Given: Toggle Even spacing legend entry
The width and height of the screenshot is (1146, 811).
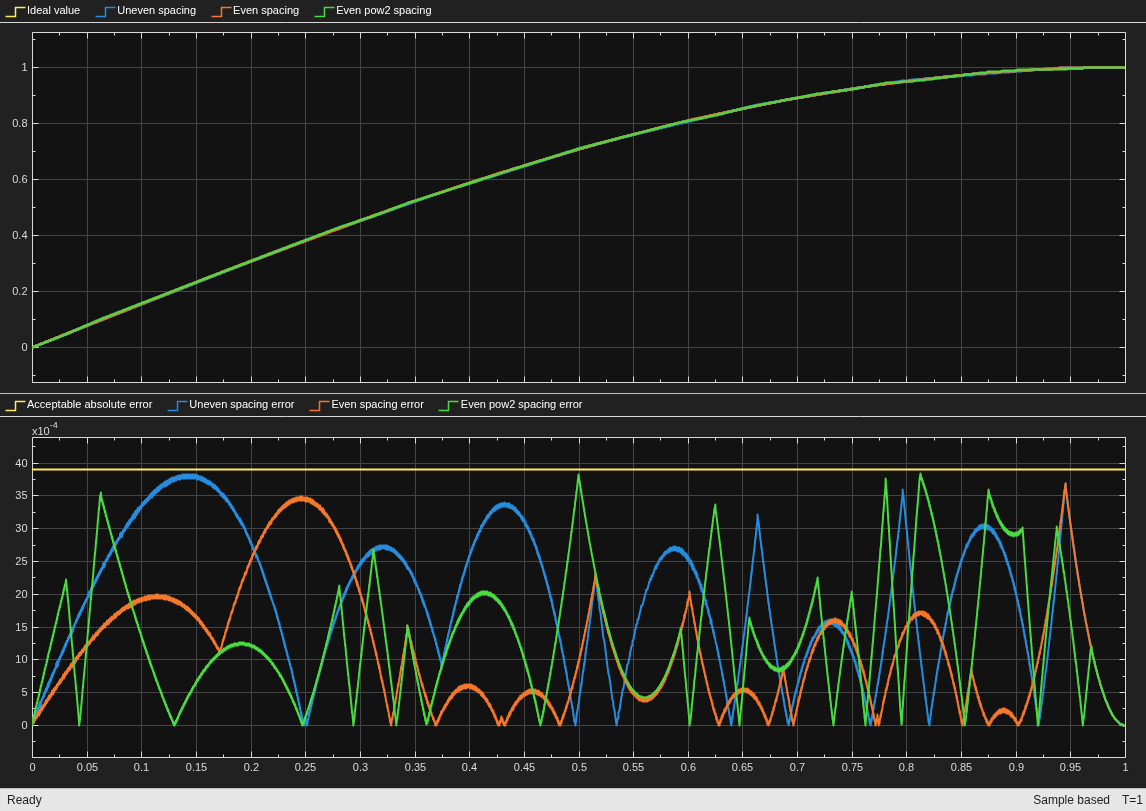Looking at the screenshot, I should 256,11.
